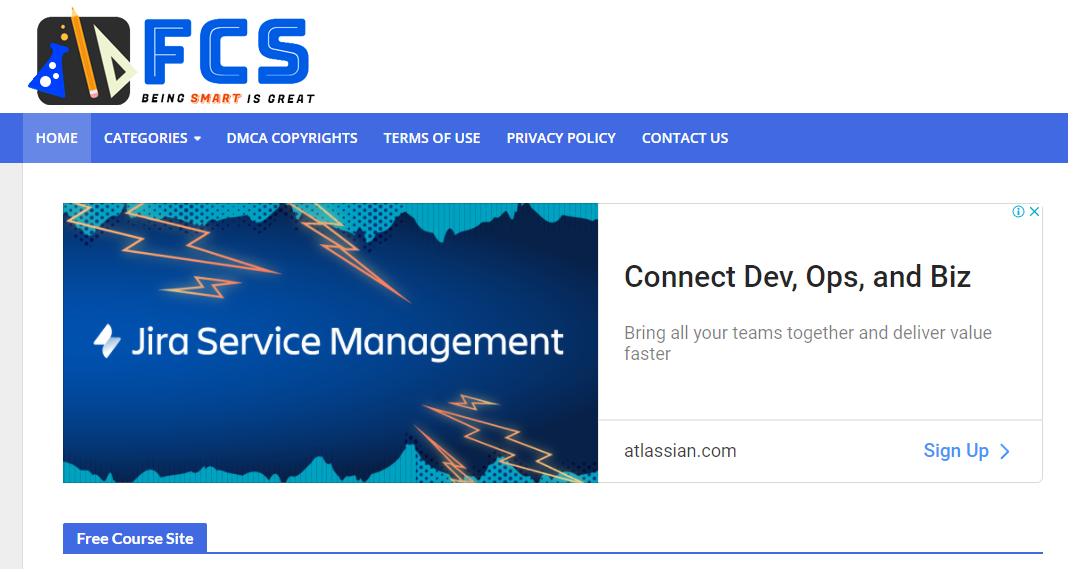Click the Sign Up ad button
The width and height of the screenshot is (1068, 569).
pos(967,451)
